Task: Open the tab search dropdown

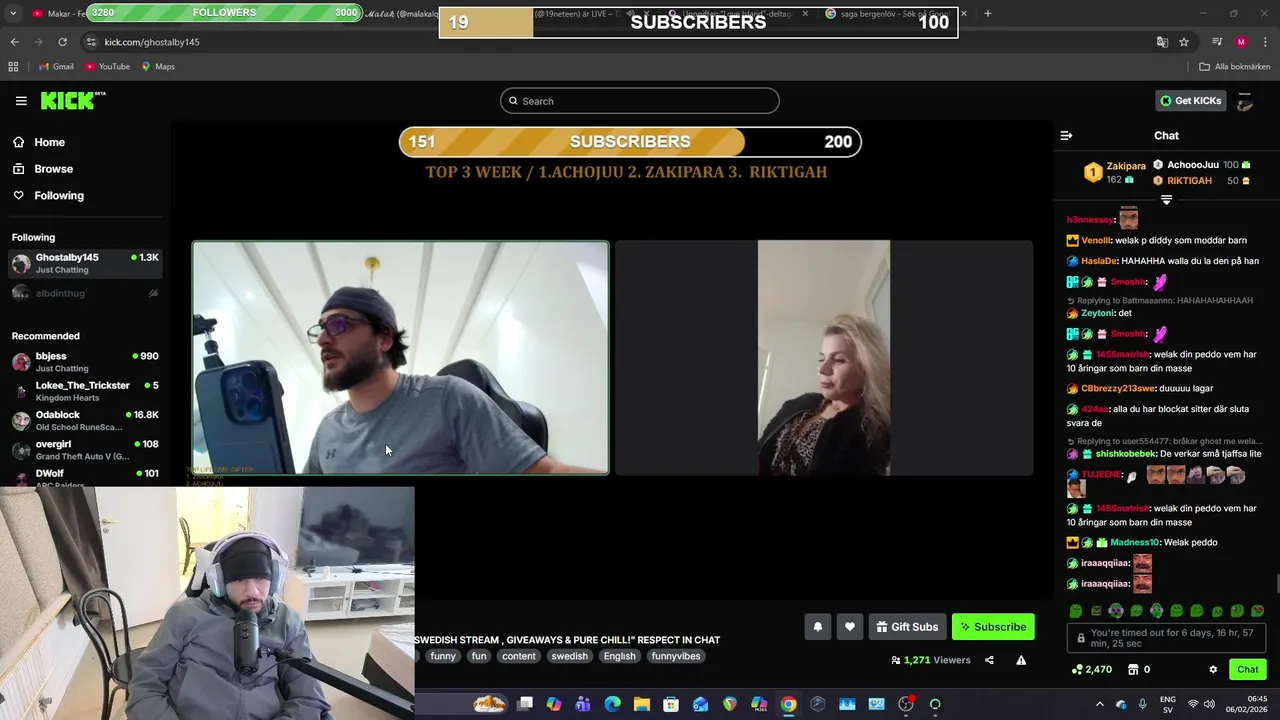Action: (x=14, y=14)
